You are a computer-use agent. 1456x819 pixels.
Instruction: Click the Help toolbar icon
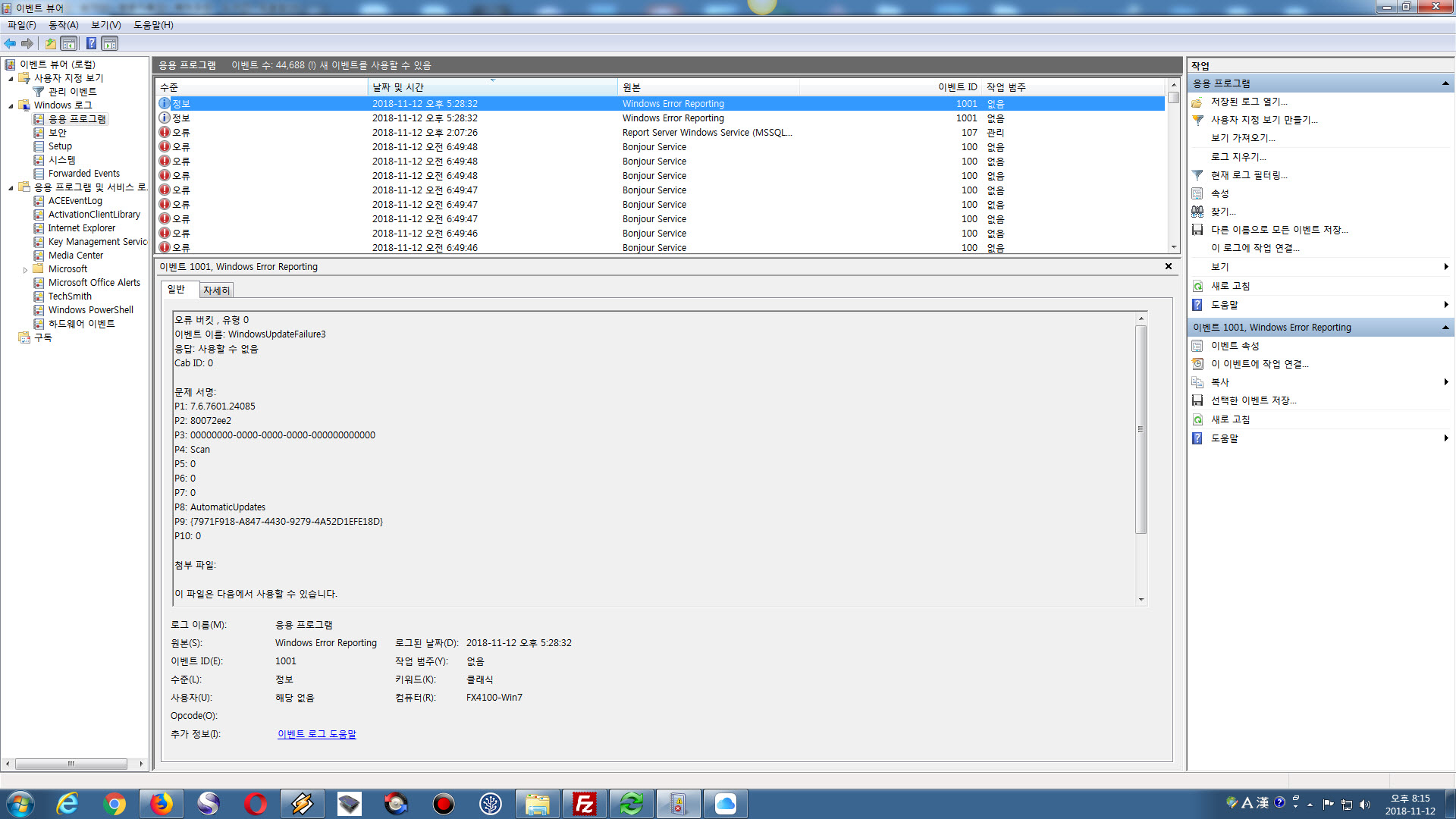(91, 43)
